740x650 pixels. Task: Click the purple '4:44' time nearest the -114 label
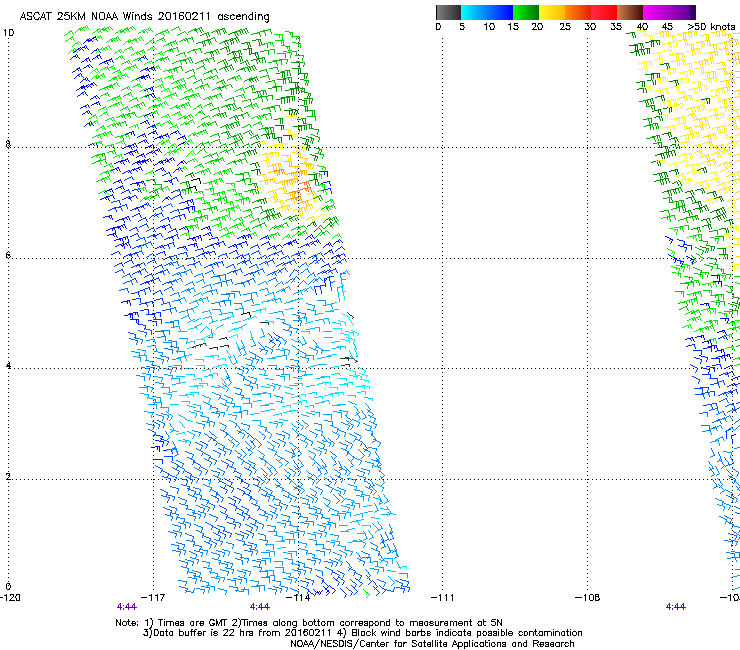[x=260, y=607]
